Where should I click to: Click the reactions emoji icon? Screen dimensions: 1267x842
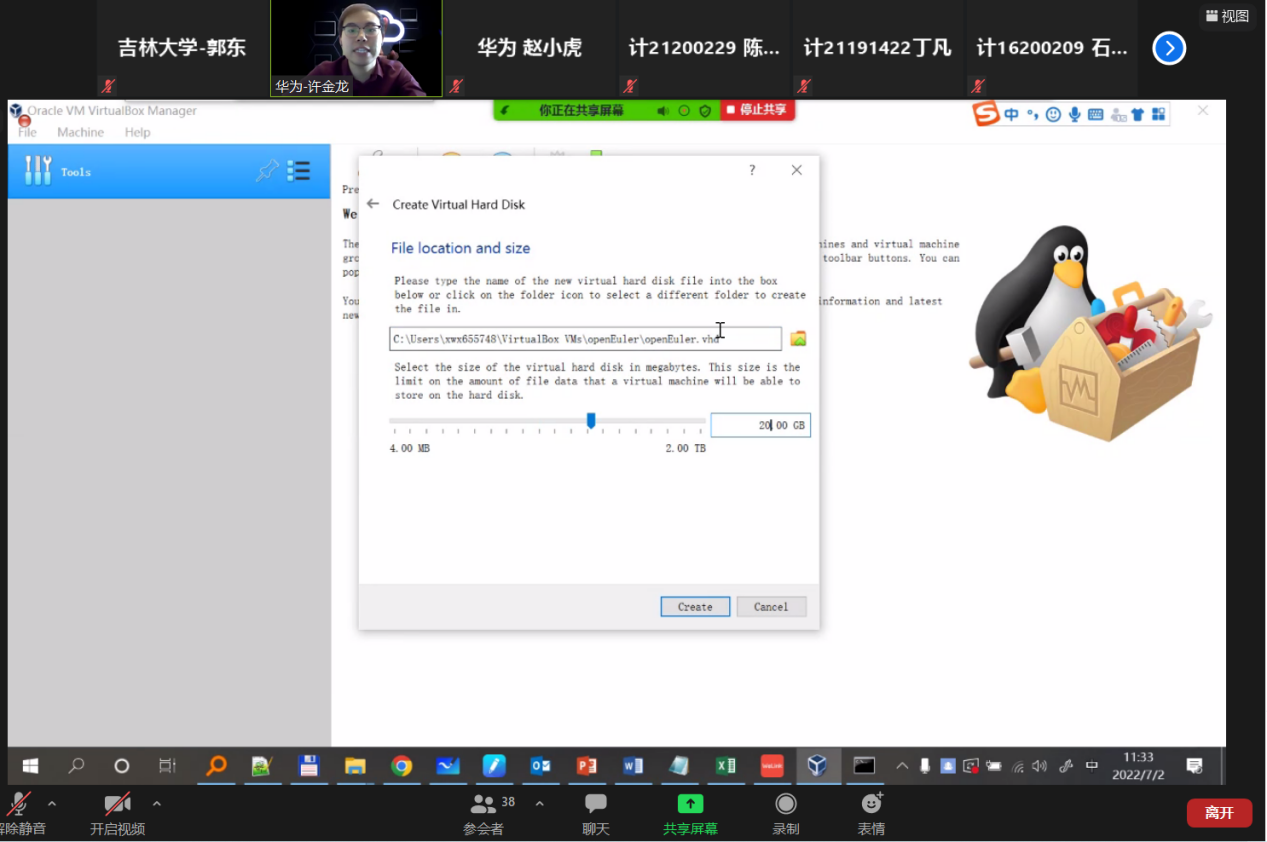point(872,804)
